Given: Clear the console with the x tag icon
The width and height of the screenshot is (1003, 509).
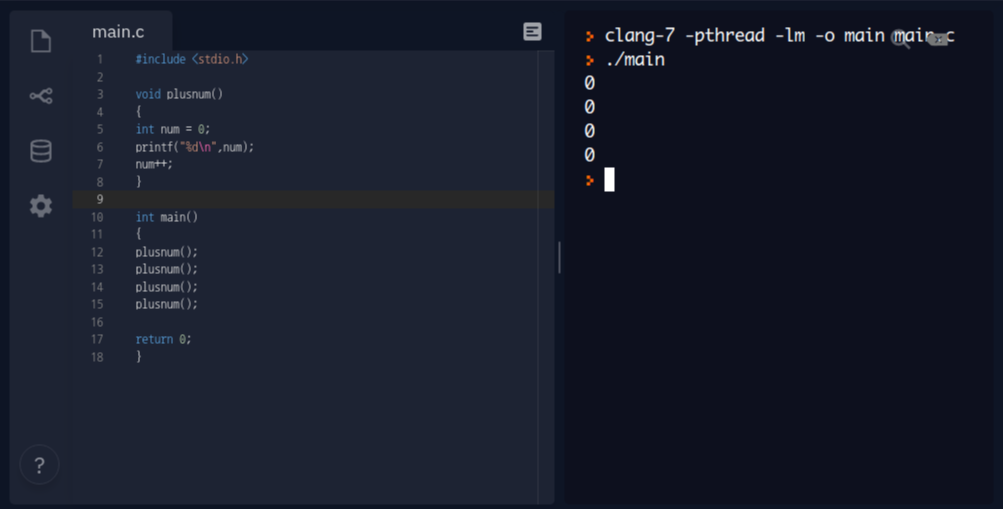Looking at the screenshot, I should [937, 39].
